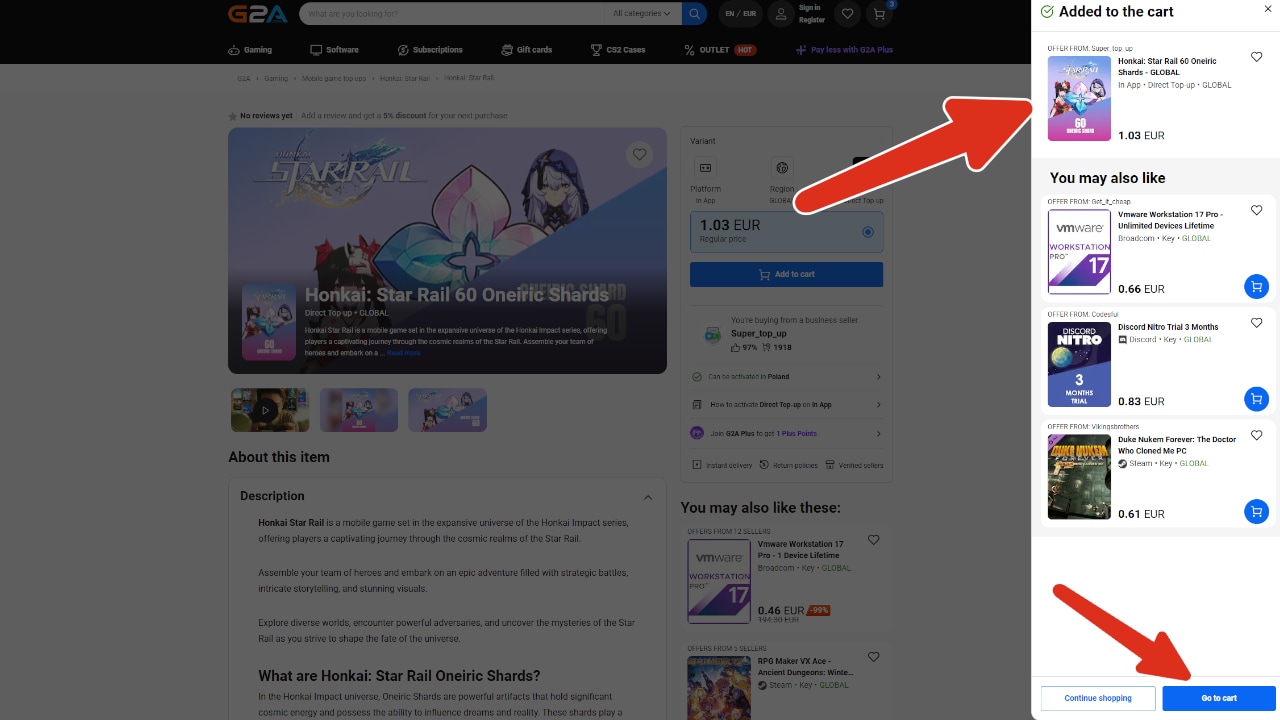Image resolution: width=1280 pixels, height=720 pixels.
Task: Collapse the Description section
Action: click(x=647, y=497)
